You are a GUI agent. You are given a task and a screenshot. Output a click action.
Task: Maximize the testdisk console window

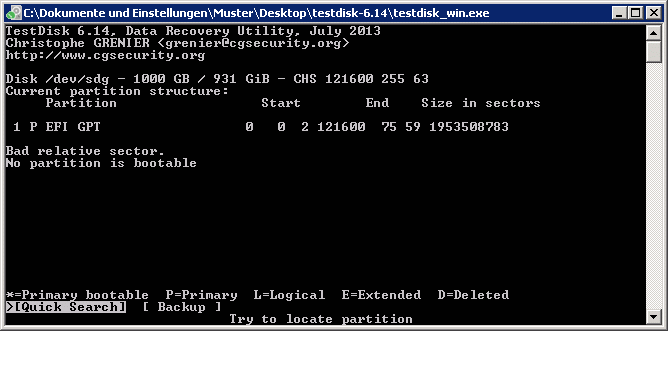point(635,13)
